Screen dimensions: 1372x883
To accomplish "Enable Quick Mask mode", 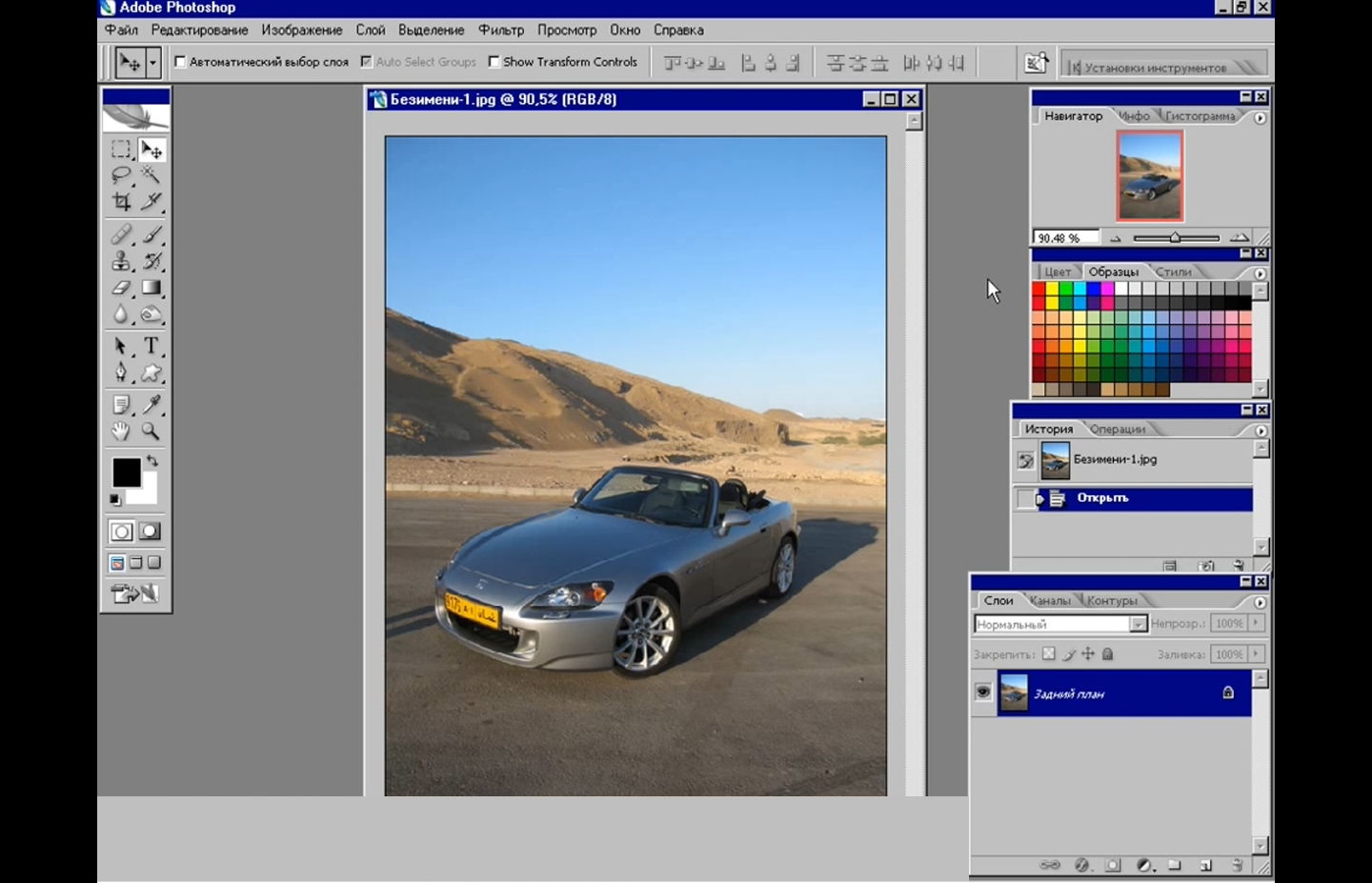I will tap(151, 532).
